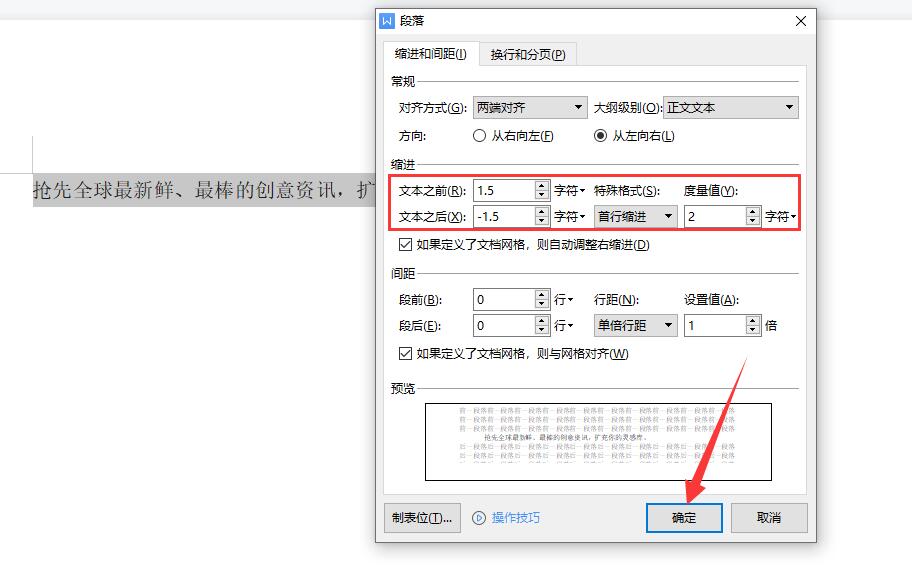Image resolution: width=912 pixels, height=582 pixels.
Task: Open the 行距 dropdown showing 单倍行距
Action: (x=636, y=325)
